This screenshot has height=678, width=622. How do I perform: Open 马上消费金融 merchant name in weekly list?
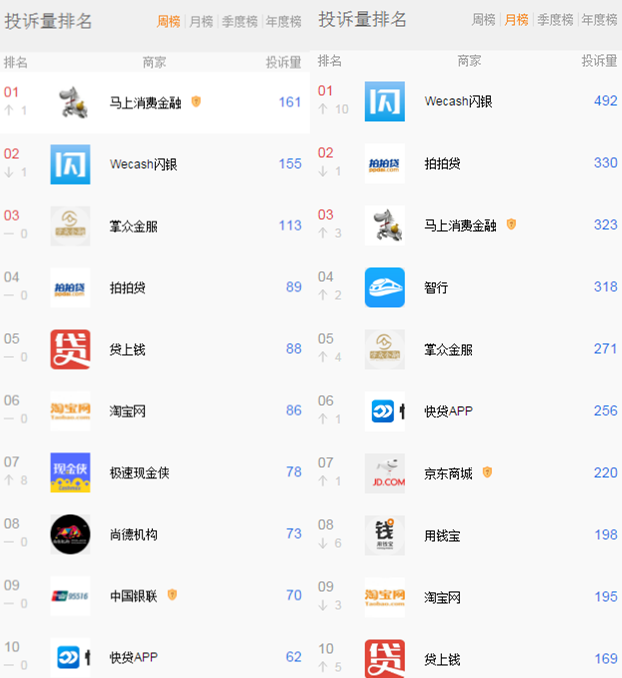[x=145, y=103]
